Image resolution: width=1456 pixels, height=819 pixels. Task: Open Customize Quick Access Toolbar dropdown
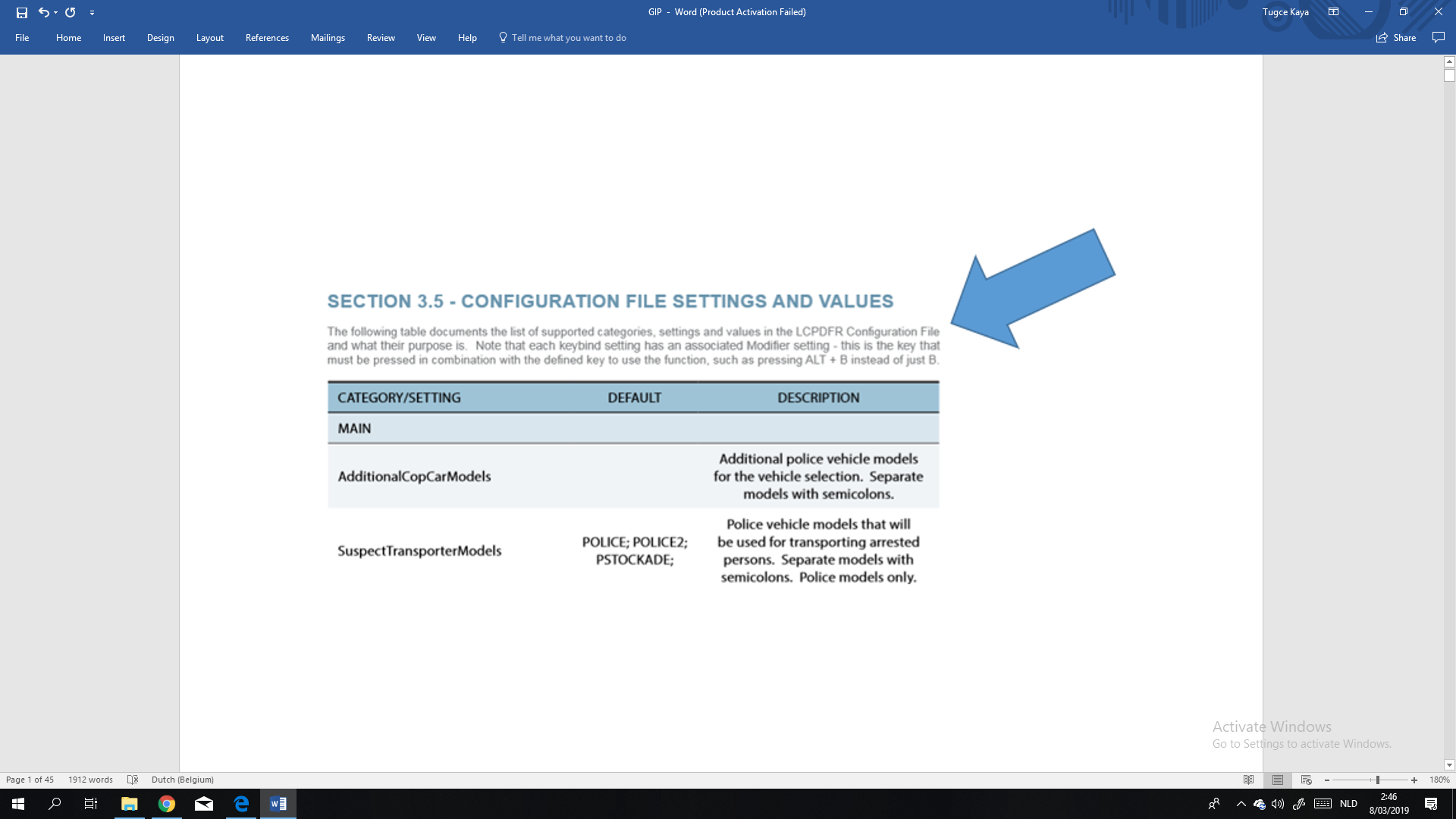pyautogui.click(x=92, y=13)
